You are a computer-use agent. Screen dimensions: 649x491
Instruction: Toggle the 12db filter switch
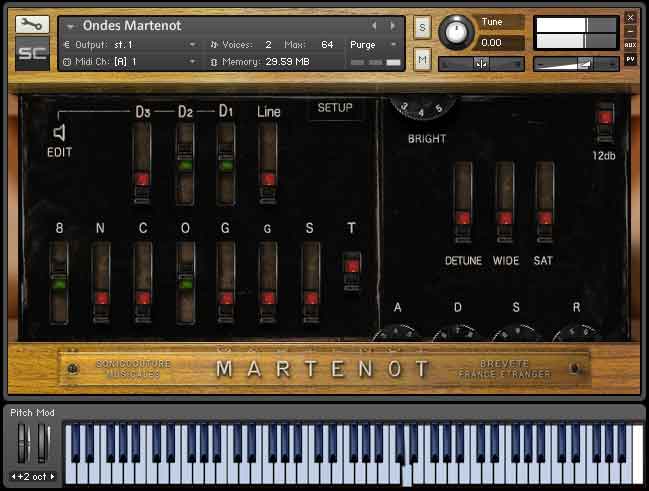(605, 123)
